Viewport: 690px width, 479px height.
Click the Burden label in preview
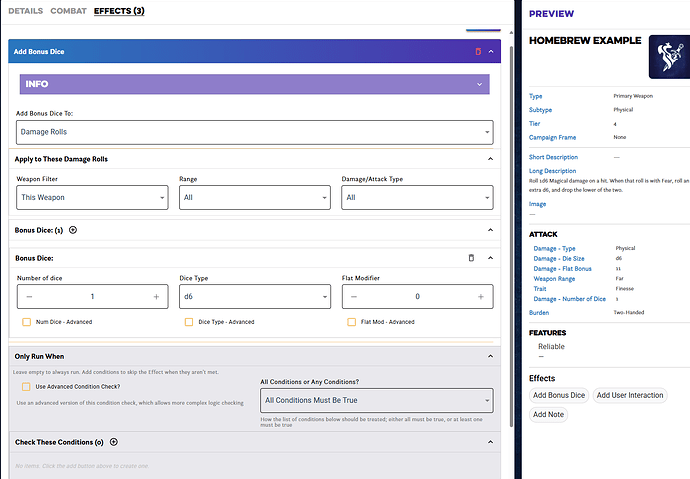[539, 313]
